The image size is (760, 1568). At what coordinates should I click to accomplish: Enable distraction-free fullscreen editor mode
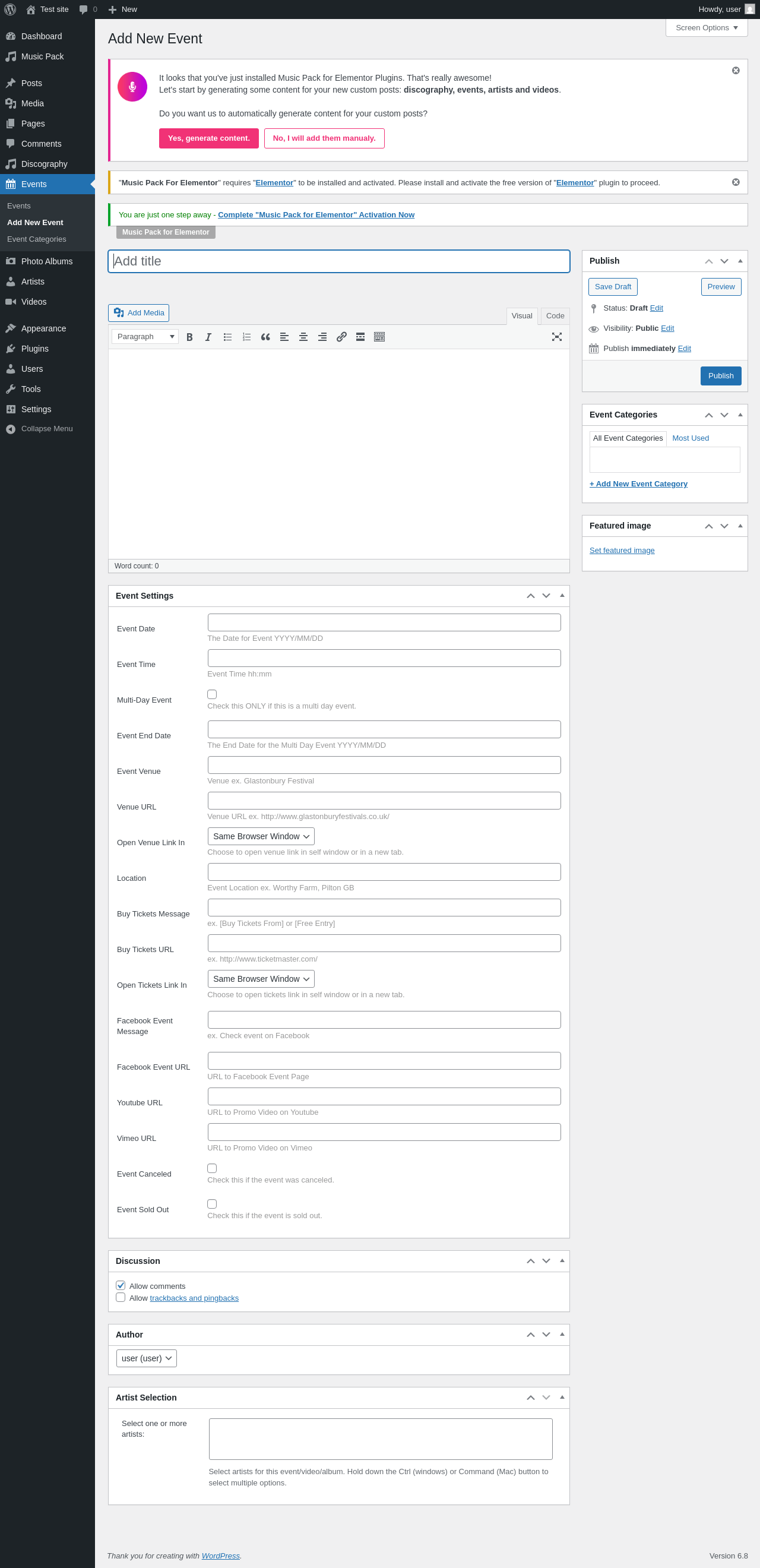coord(557,337)
